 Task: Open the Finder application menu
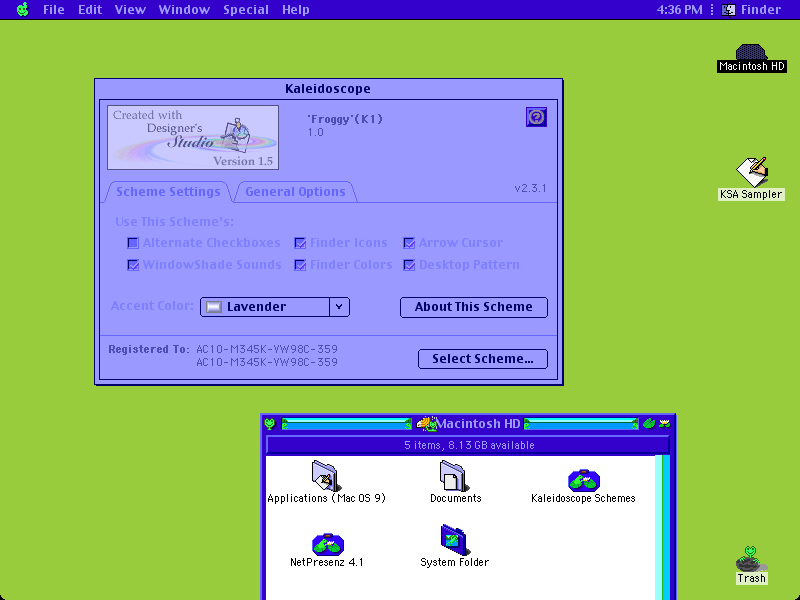coord(751,9)
